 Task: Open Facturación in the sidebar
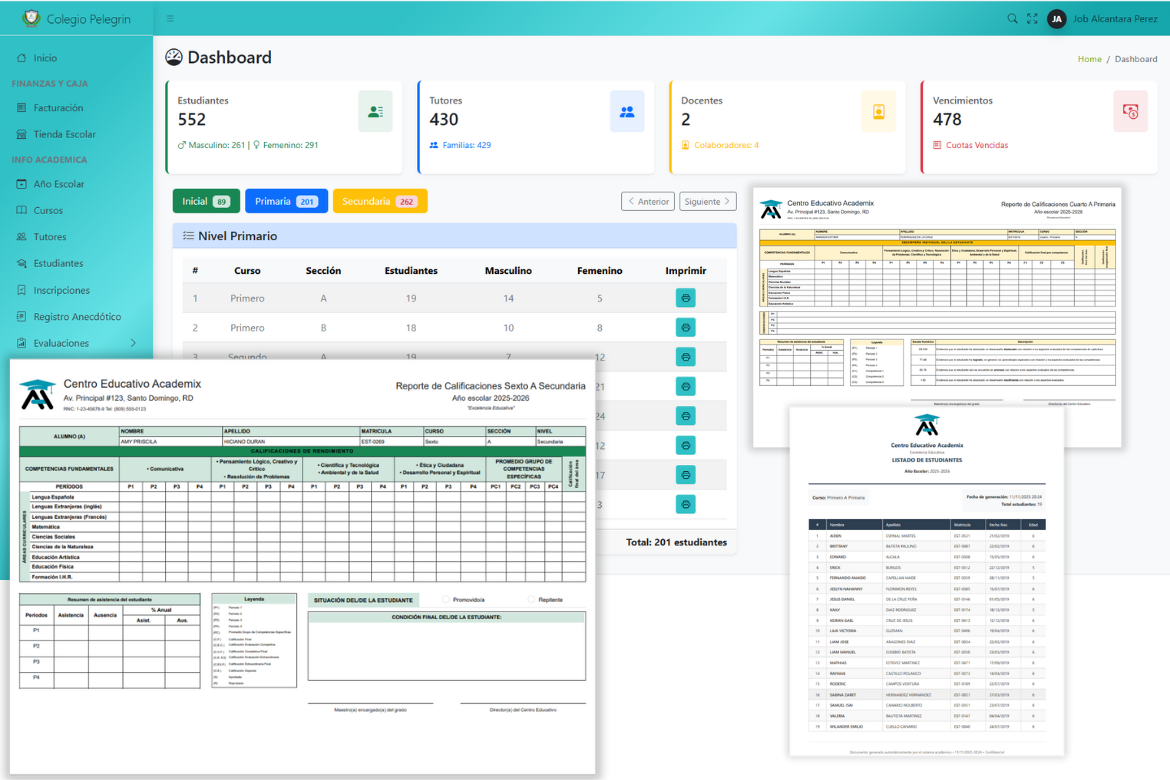(58, 108)
